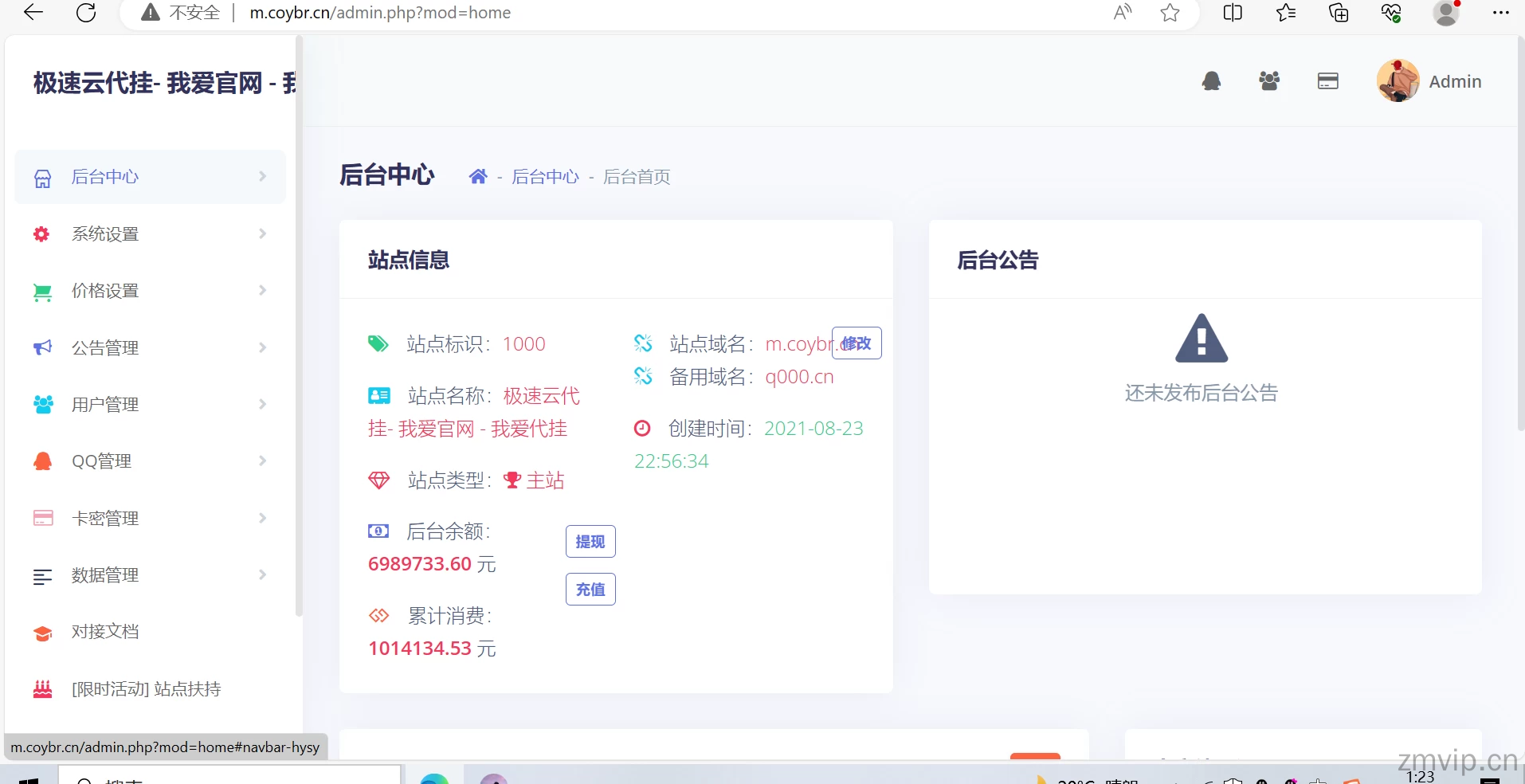Click the total spend value 1014134.53
1525x784 pixels.
(420, 649)
